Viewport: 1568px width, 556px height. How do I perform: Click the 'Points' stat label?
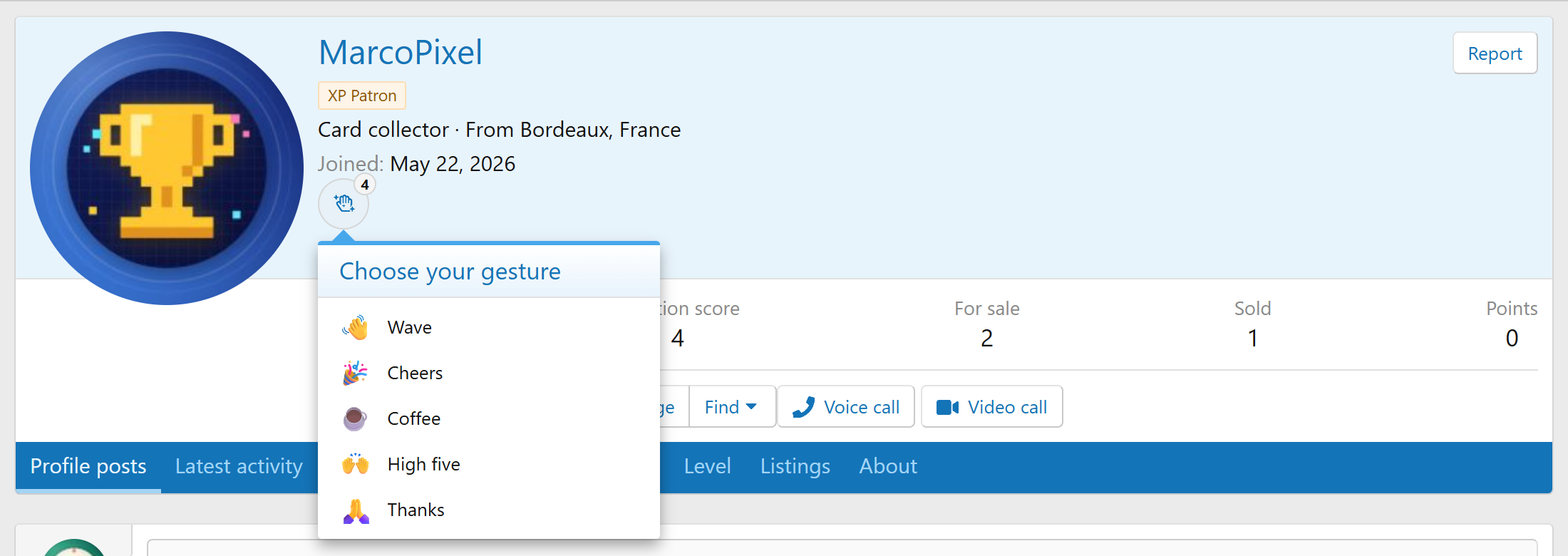pyautogui.click(x=1512, y=309)
